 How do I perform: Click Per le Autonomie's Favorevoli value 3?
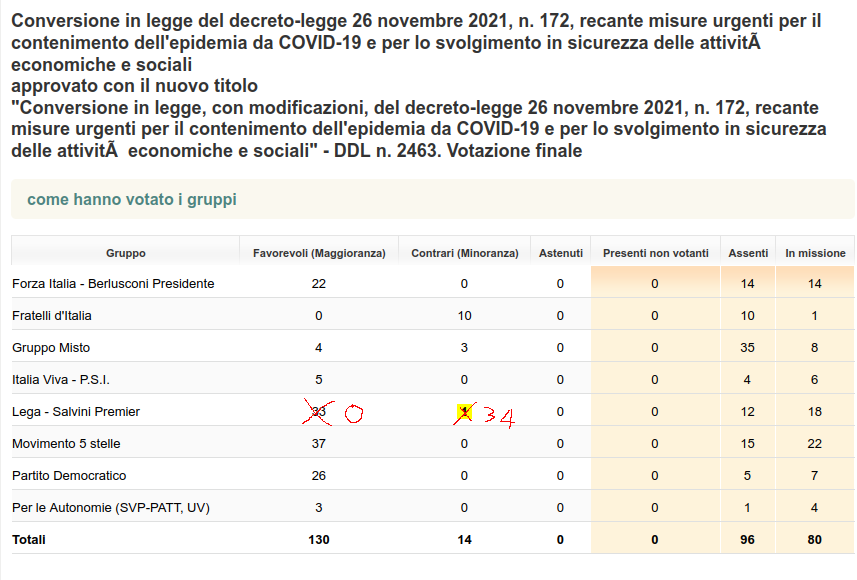pyautogui.click(x=319, y=507)
